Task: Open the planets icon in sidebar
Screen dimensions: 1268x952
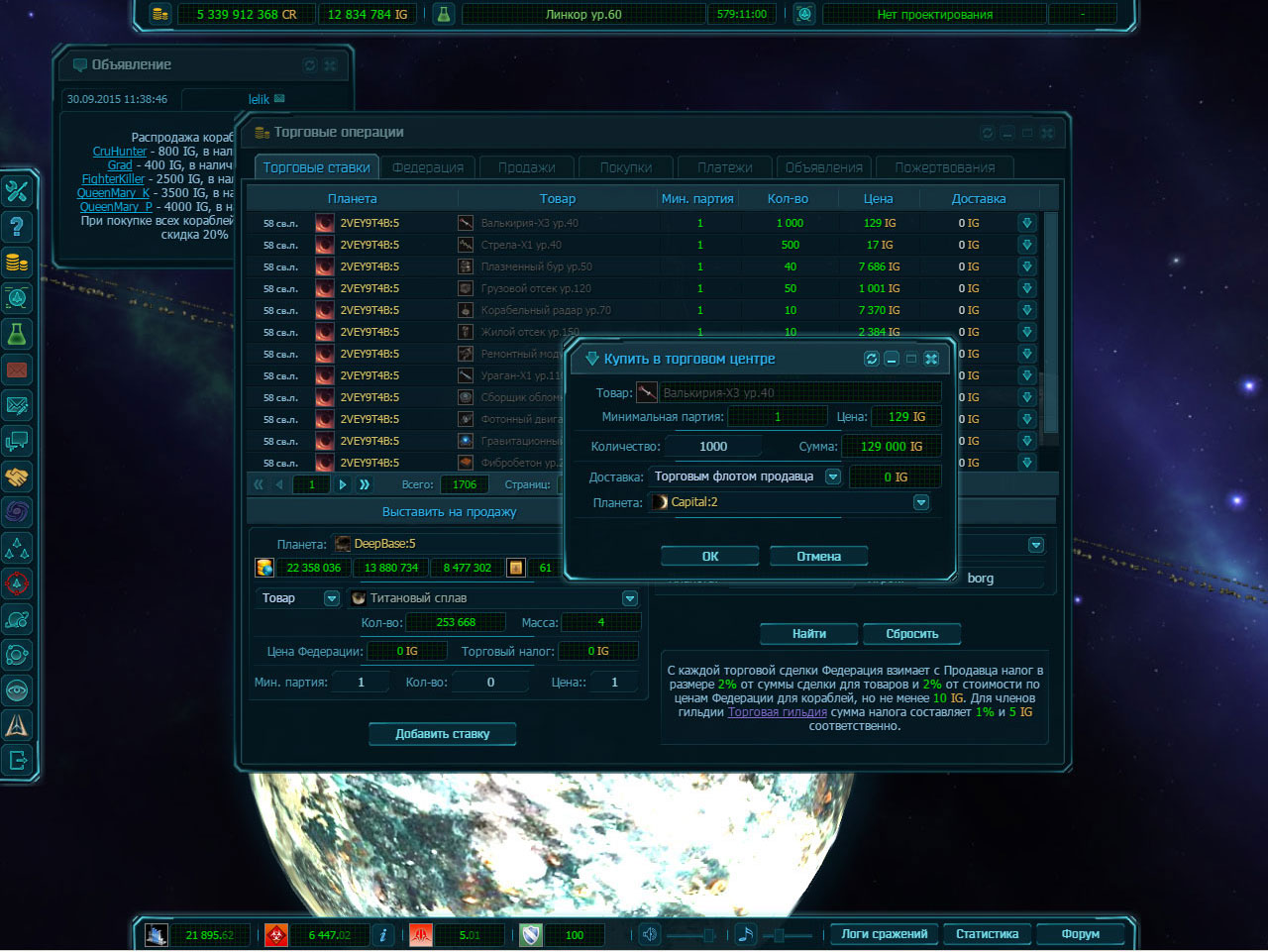Action: tap(17, 619)
